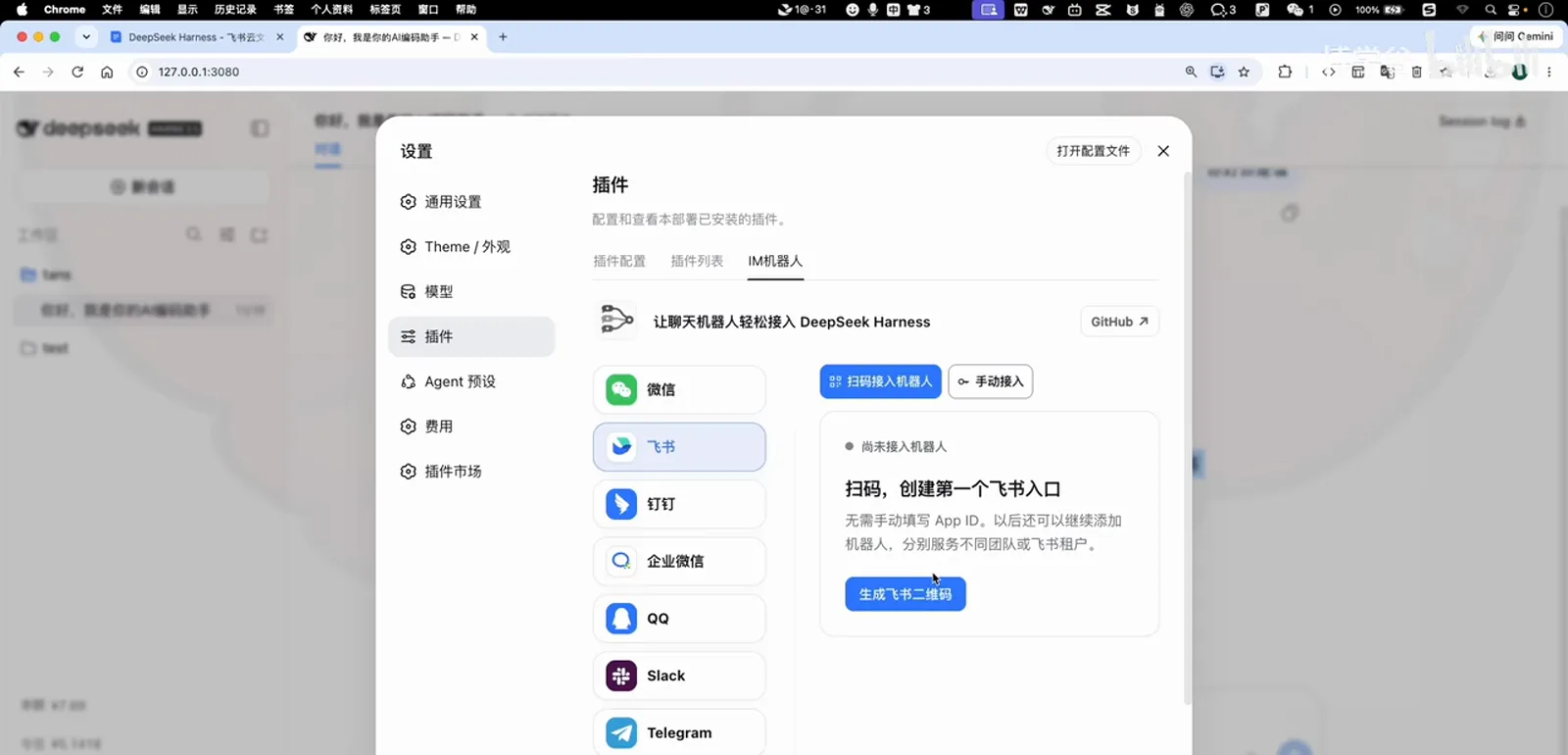This screenshot has width=1568, height=755.
Task: Choose the Slack icon
Action: pyautogui.click(x=621, y=676)
